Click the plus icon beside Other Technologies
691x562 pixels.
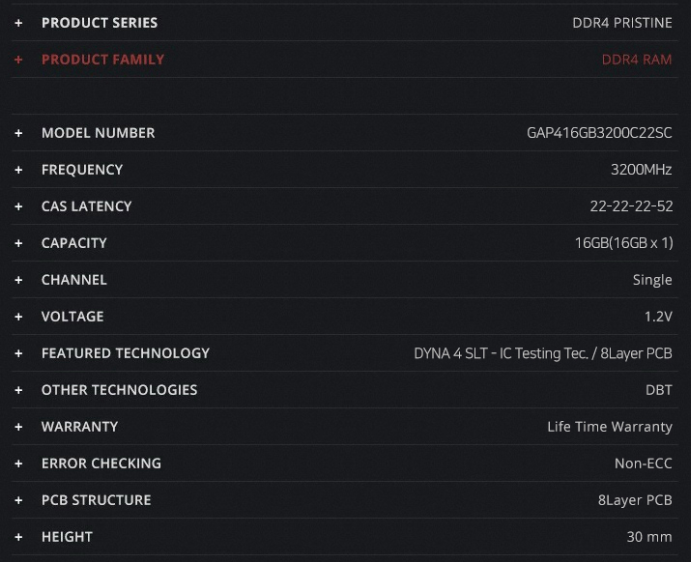click(x=19, y=390)
